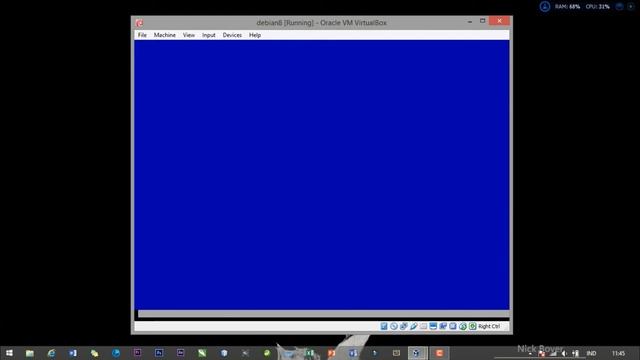Viewport: 640px width, 360px height.
Task: Open the orange C recorder taskbar icon
Action: [439, 353]
